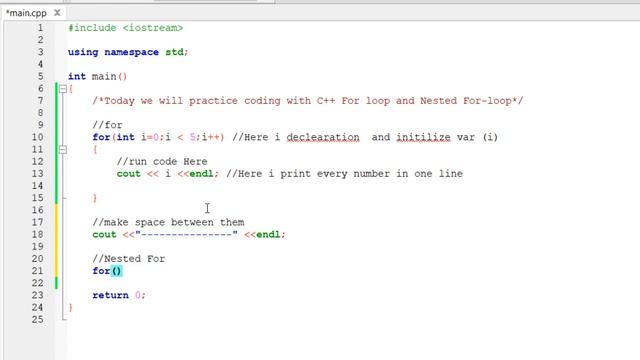
Task: Click line number 25 in gutter
Action: click(38, 320)
